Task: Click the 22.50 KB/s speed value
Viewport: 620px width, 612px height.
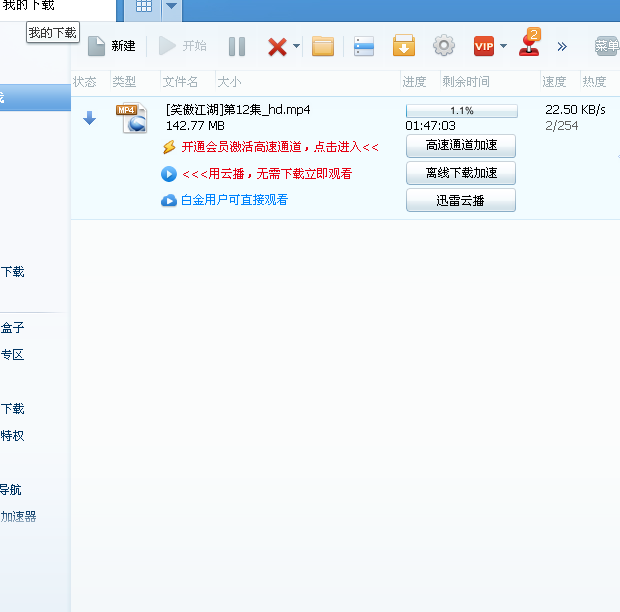Action: coord(575,110)
